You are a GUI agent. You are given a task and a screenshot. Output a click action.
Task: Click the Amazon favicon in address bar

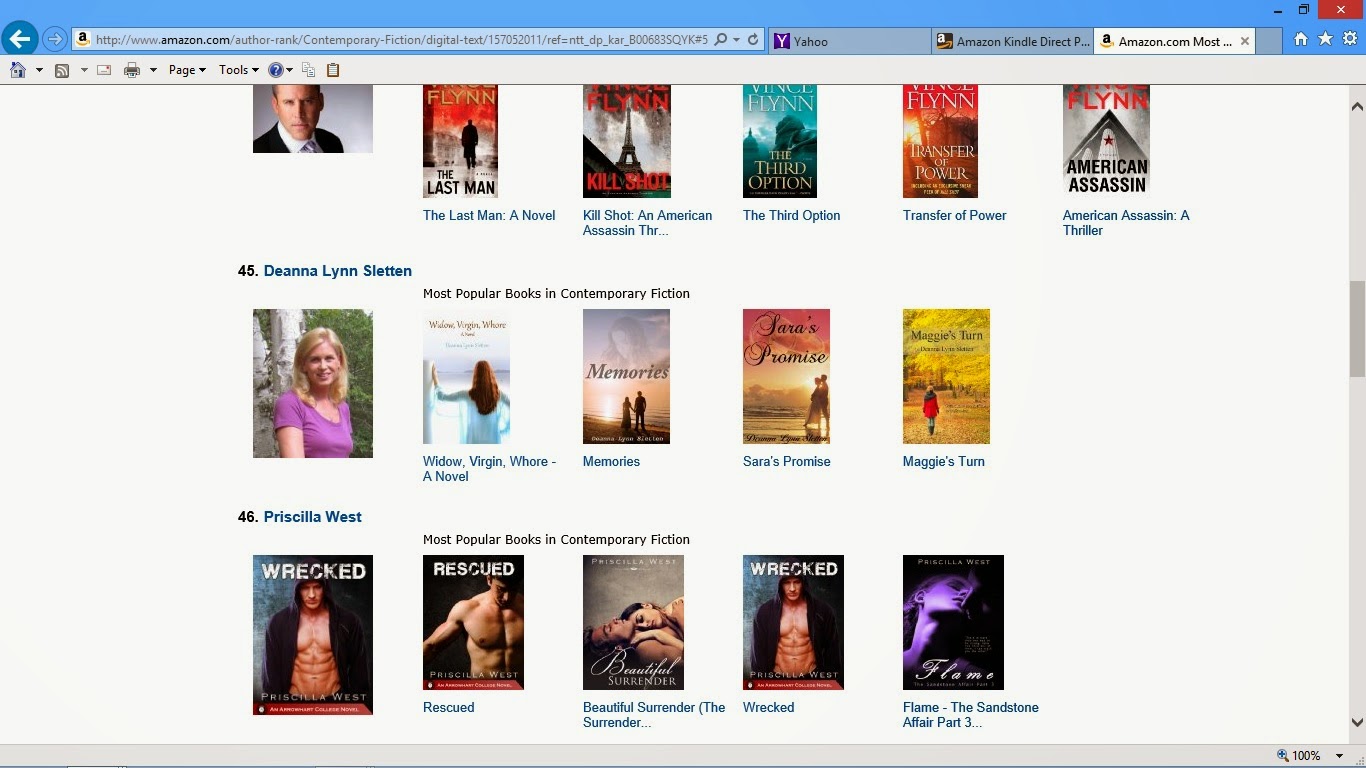tap(83, 40)
